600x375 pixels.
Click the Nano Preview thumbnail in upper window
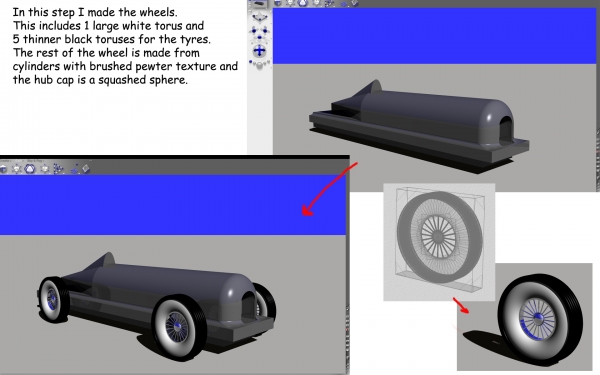pos(259,4)
